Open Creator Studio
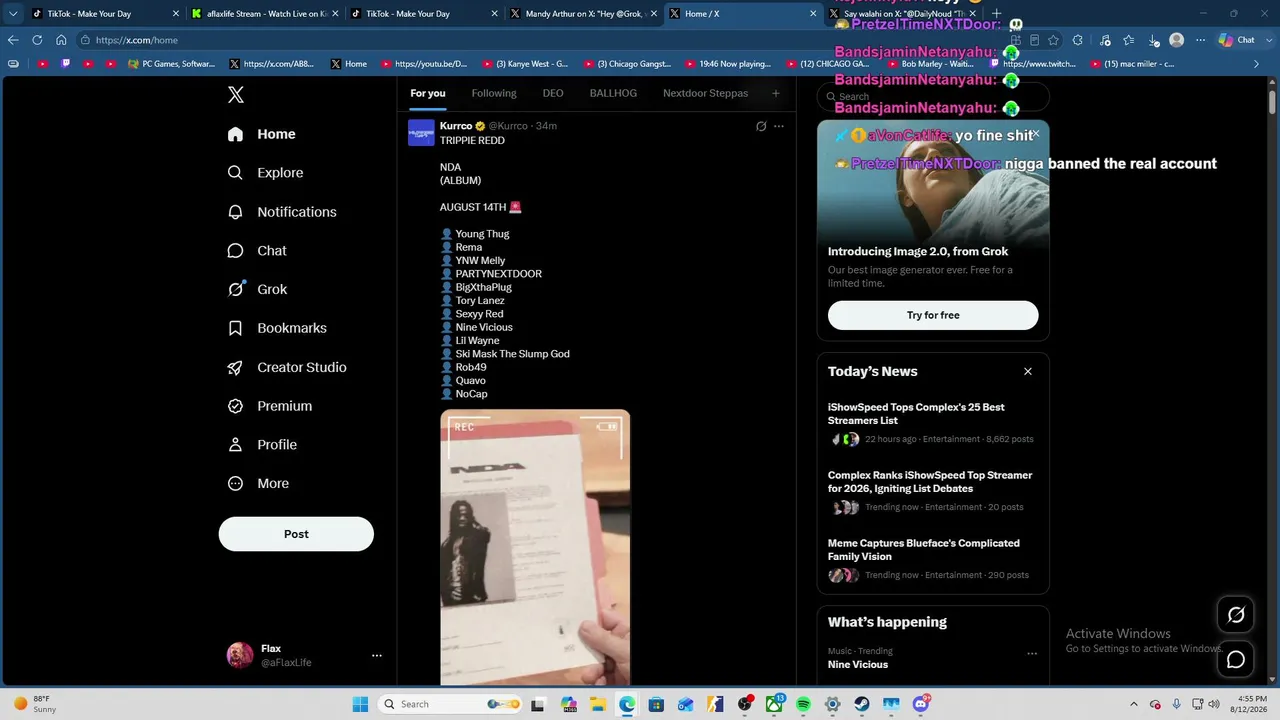Screen dimensions: 1280x720 point(287,367)
